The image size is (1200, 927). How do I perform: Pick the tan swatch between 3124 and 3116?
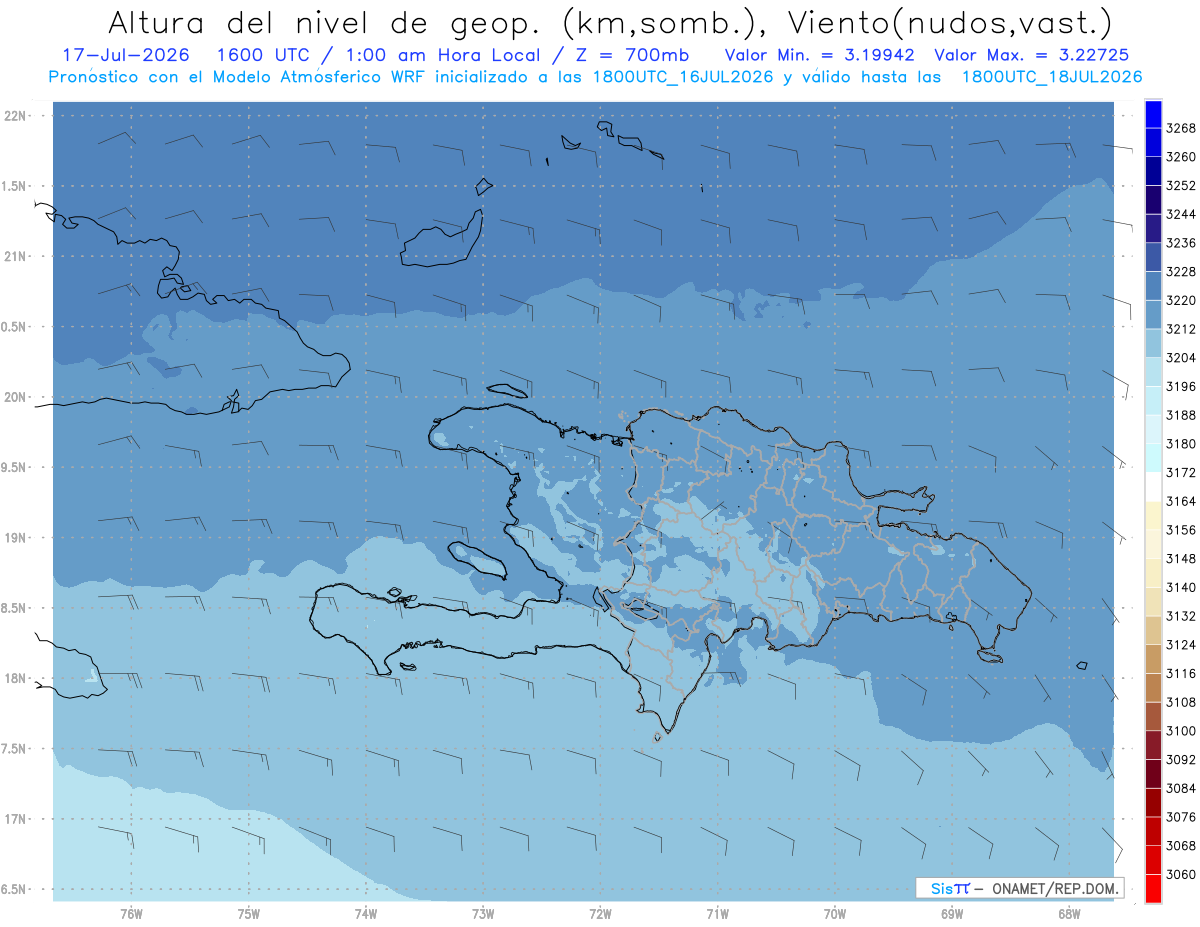(1153, 659)
